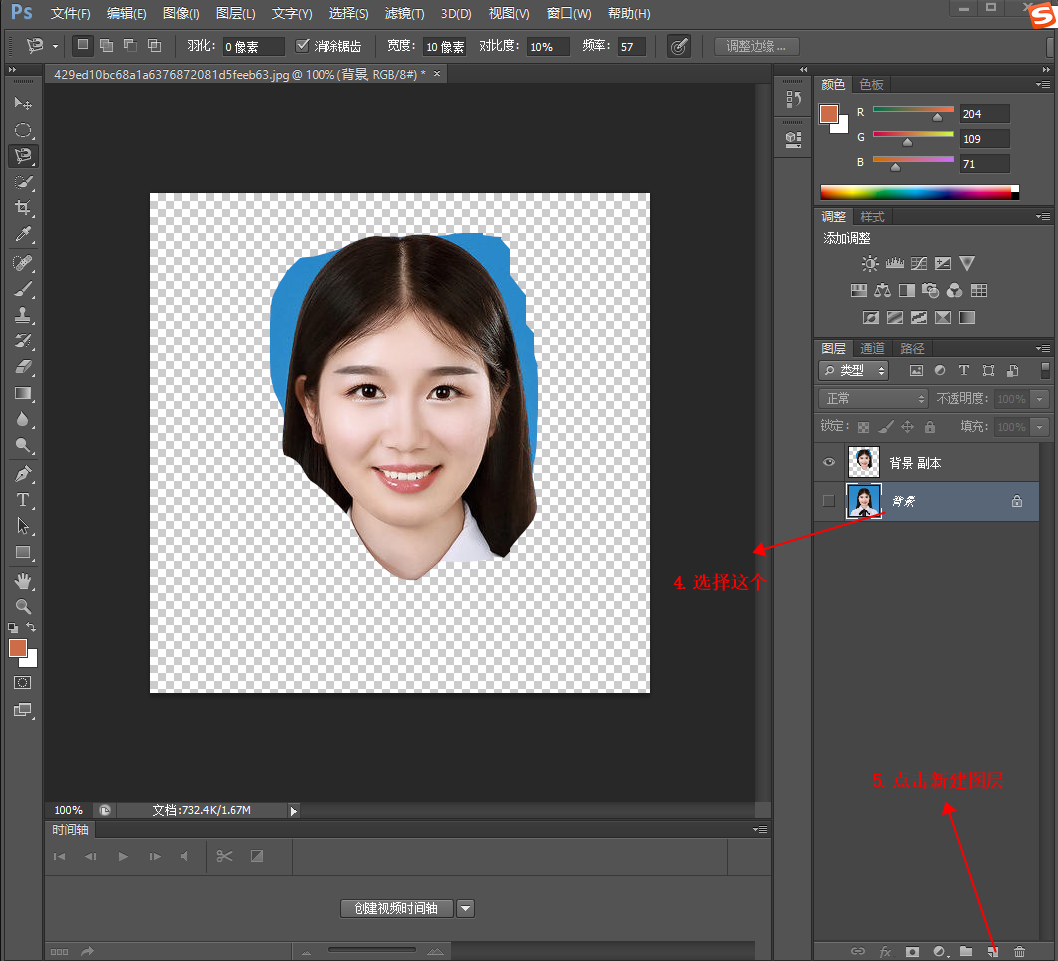1058x961 pixels.
Task: Select the Eyedropper tool
Action: tap(22, 234)
